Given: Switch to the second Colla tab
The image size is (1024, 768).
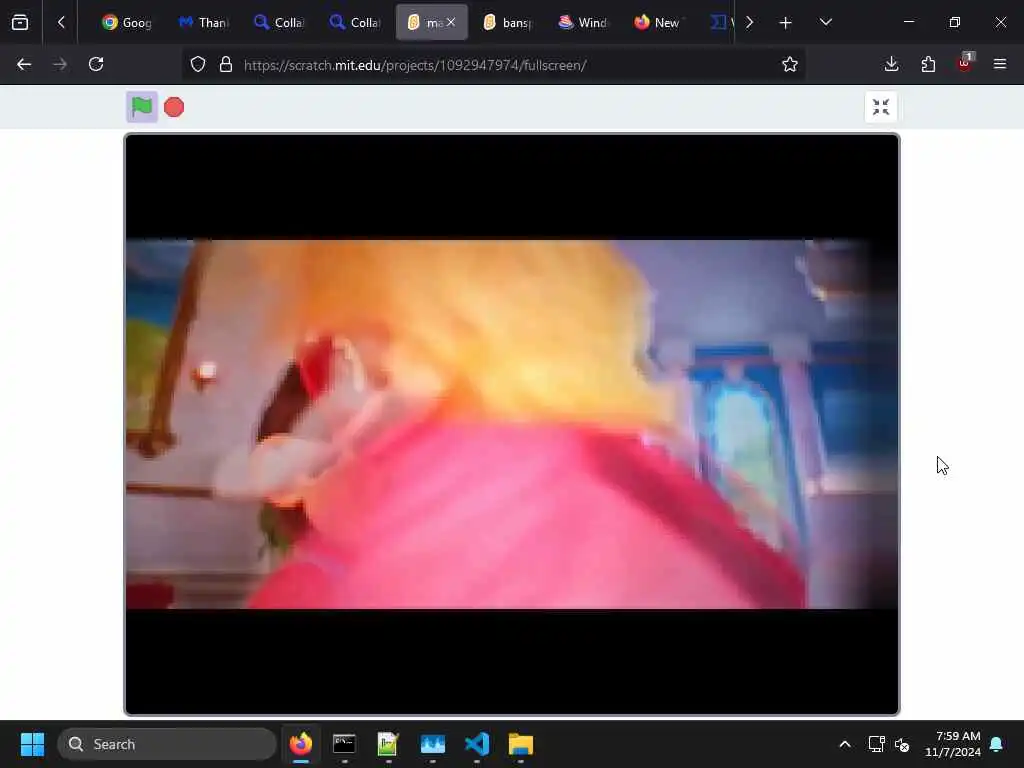Looking at the screenshot, I should (355, 22).
